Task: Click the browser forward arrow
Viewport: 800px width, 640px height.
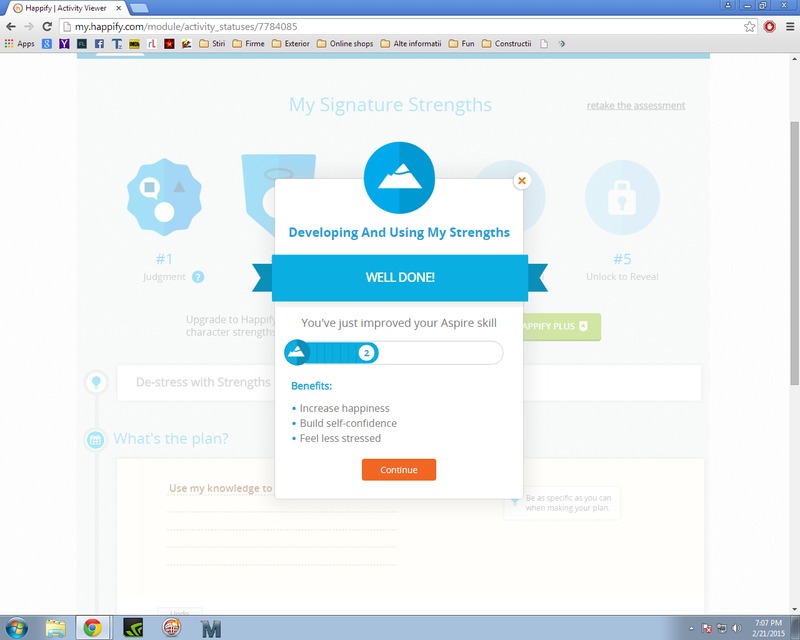Action: (29, 27)
